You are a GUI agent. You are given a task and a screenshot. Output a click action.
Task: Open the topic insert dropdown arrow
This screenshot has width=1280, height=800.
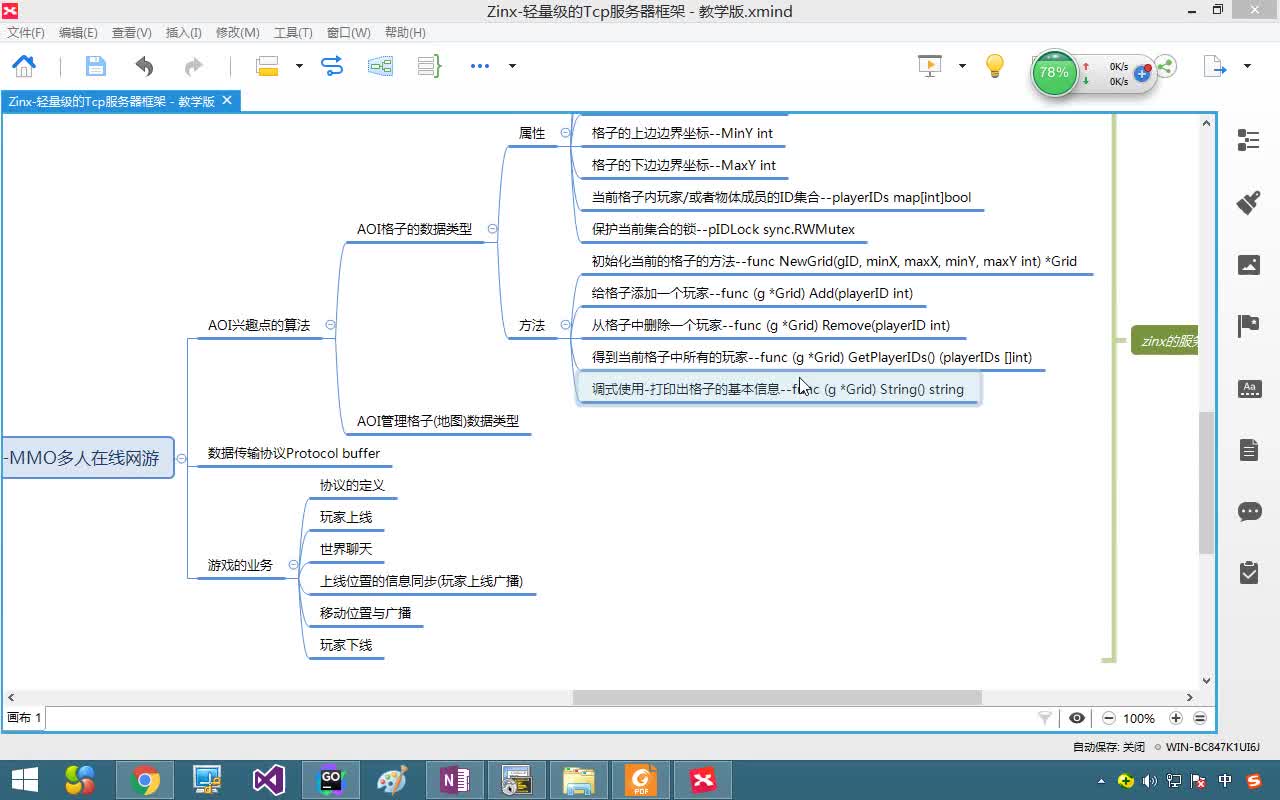(x=298, y=66)
